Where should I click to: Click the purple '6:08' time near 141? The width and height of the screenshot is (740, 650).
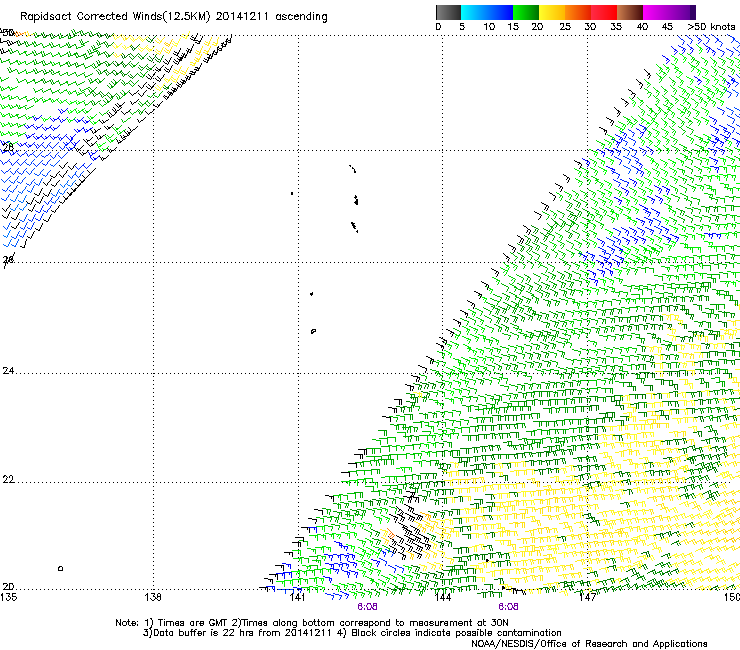coord(367,607)
